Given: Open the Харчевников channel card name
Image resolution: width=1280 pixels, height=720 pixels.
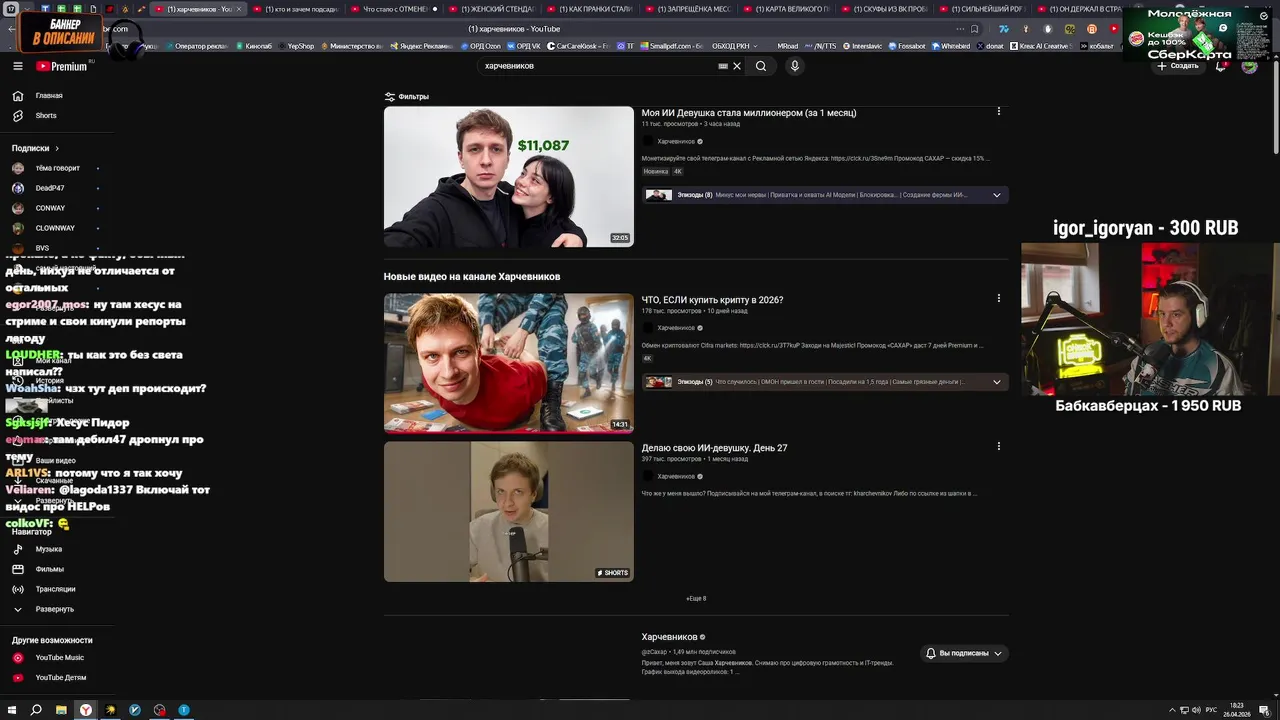Looking at the screenshot, I should [x=669, y=637].
